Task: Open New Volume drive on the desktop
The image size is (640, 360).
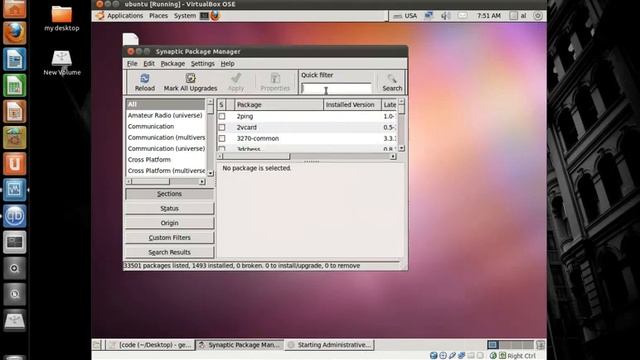Action: [62, 63]
